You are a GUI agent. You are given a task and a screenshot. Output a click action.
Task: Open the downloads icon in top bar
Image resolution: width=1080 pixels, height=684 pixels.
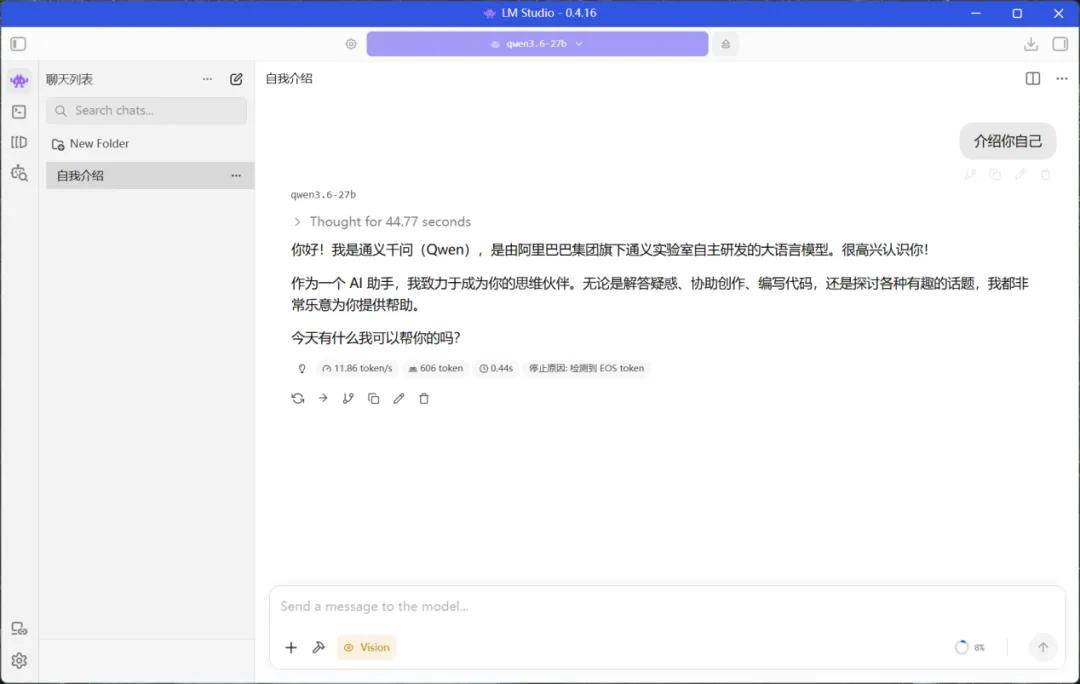pyautogui.click(x=1030, y=44)
